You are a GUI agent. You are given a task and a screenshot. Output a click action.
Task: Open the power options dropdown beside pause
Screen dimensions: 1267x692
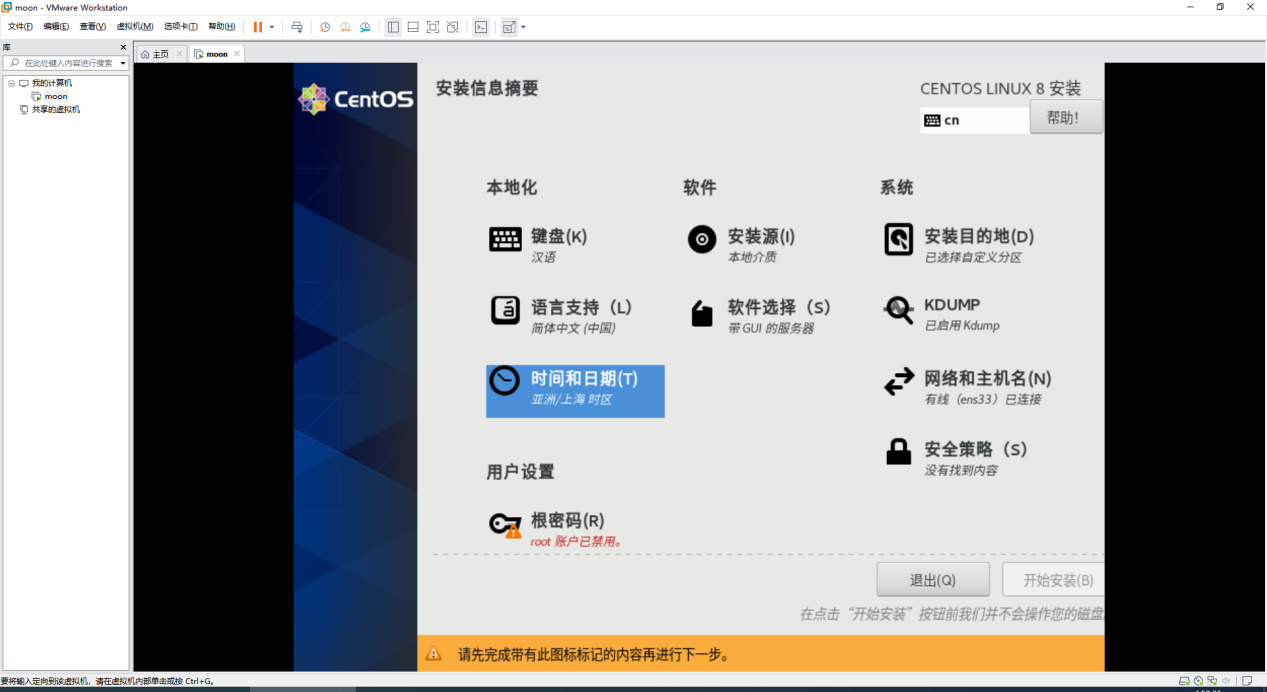[x=272, y=27]
